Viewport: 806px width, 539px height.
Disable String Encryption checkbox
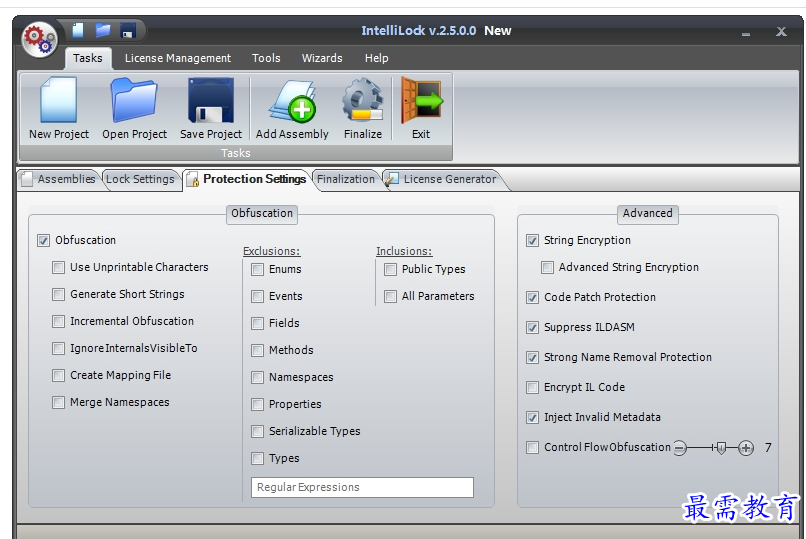pyautogui.click(x=533, y=240)
